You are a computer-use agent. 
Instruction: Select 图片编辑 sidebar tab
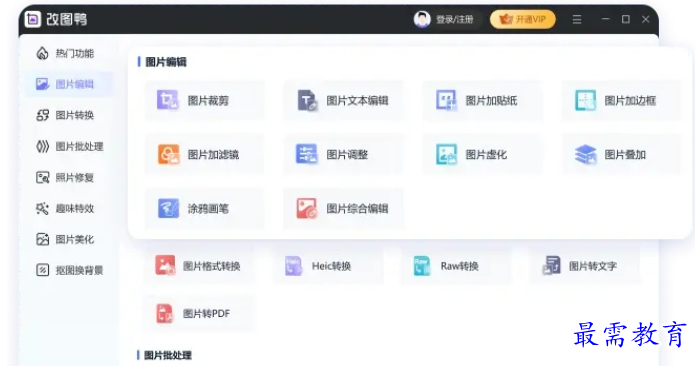point(69,84)
